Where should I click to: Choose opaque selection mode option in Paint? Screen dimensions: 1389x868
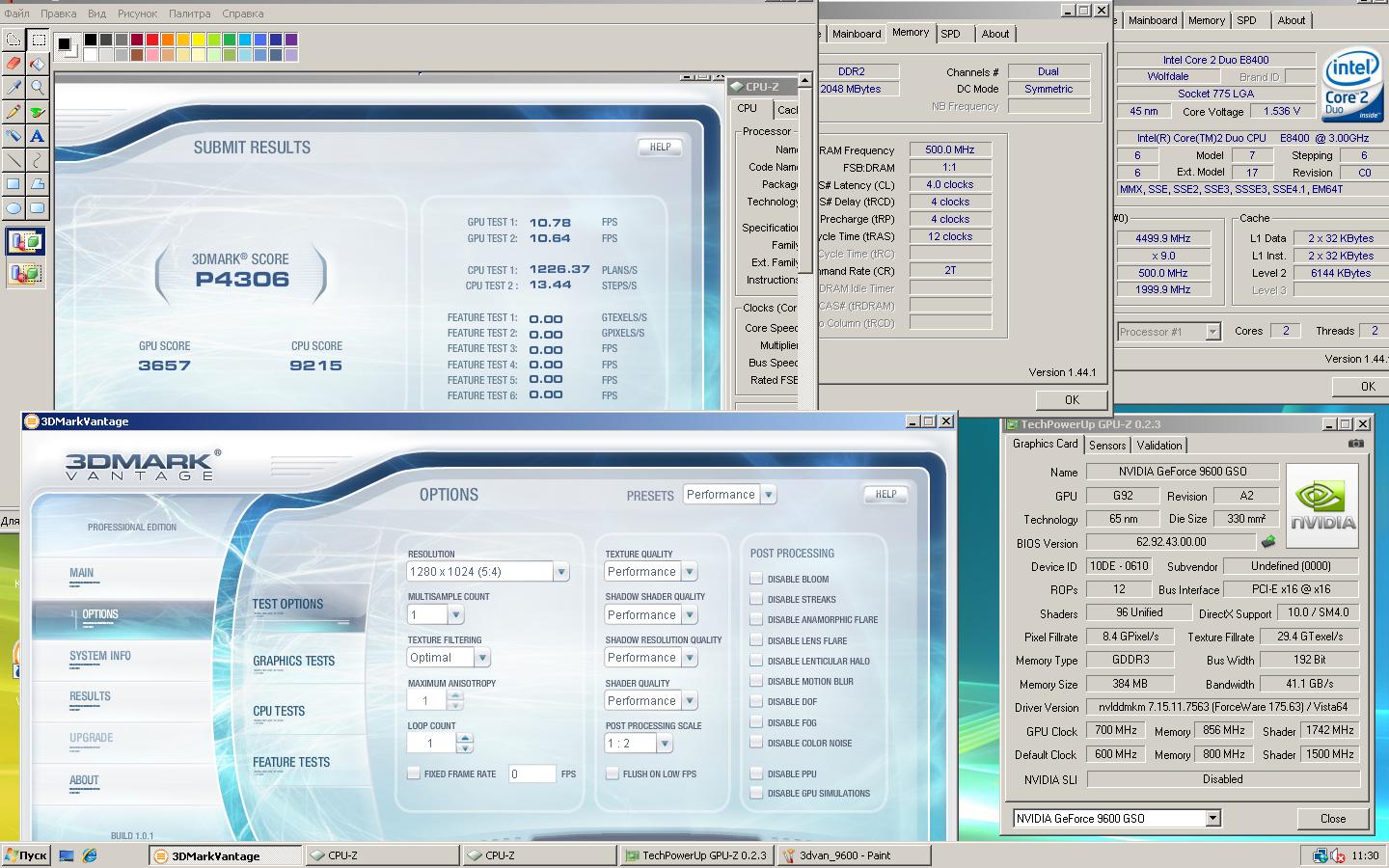[x=26, y=242]
